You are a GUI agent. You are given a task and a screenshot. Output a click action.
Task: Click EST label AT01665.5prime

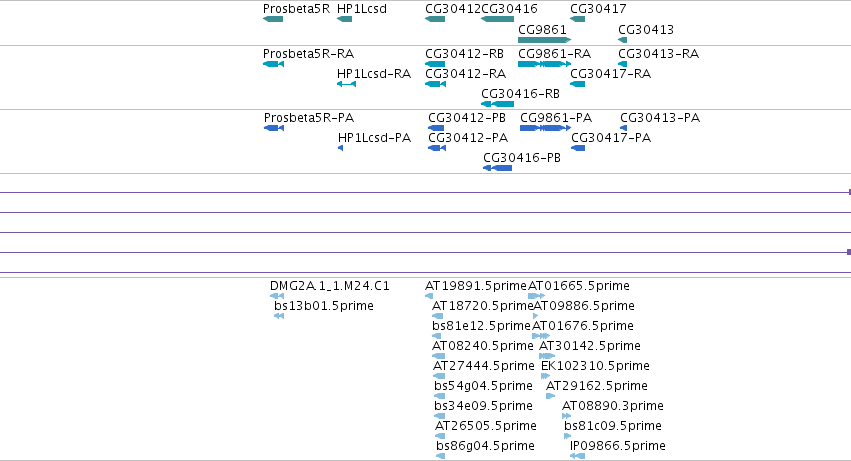pos(579,286)
